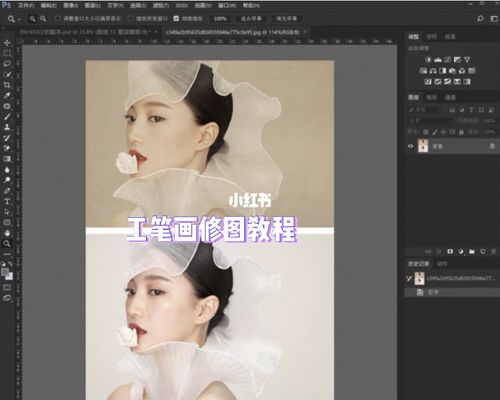Select the Rectangle shape tool
Image resolution: width=500 pixels, height=400 pixels.
coord(7,222)
